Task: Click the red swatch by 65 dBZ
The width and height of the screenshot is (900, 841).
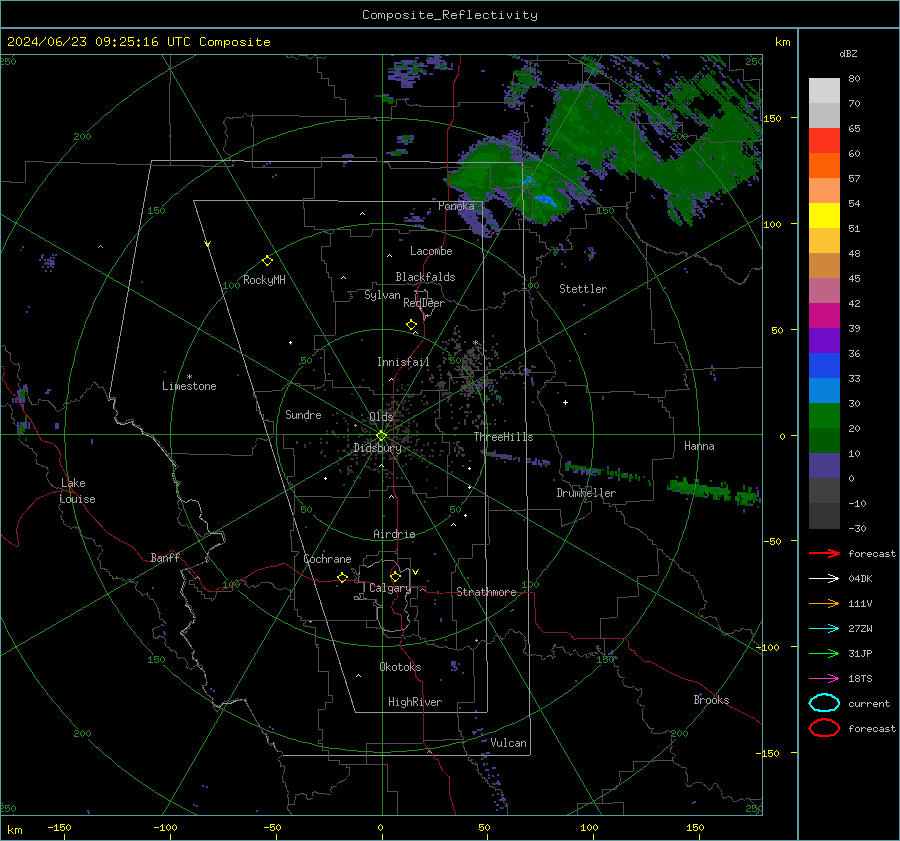Action: (824, 140)
